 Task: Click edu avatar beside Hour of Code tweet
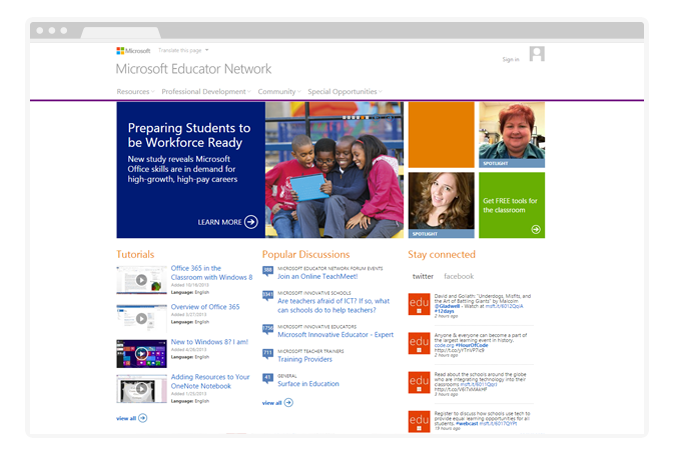(419, 343)
